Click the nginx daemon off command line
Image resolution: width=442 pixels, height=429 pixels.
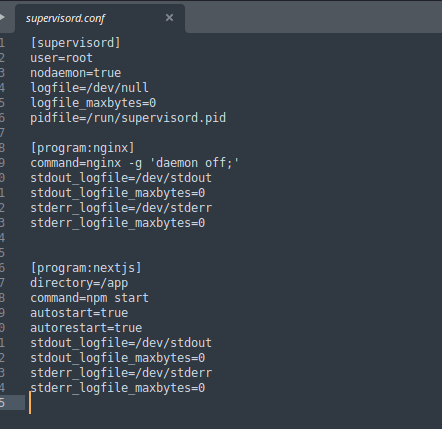135,163
